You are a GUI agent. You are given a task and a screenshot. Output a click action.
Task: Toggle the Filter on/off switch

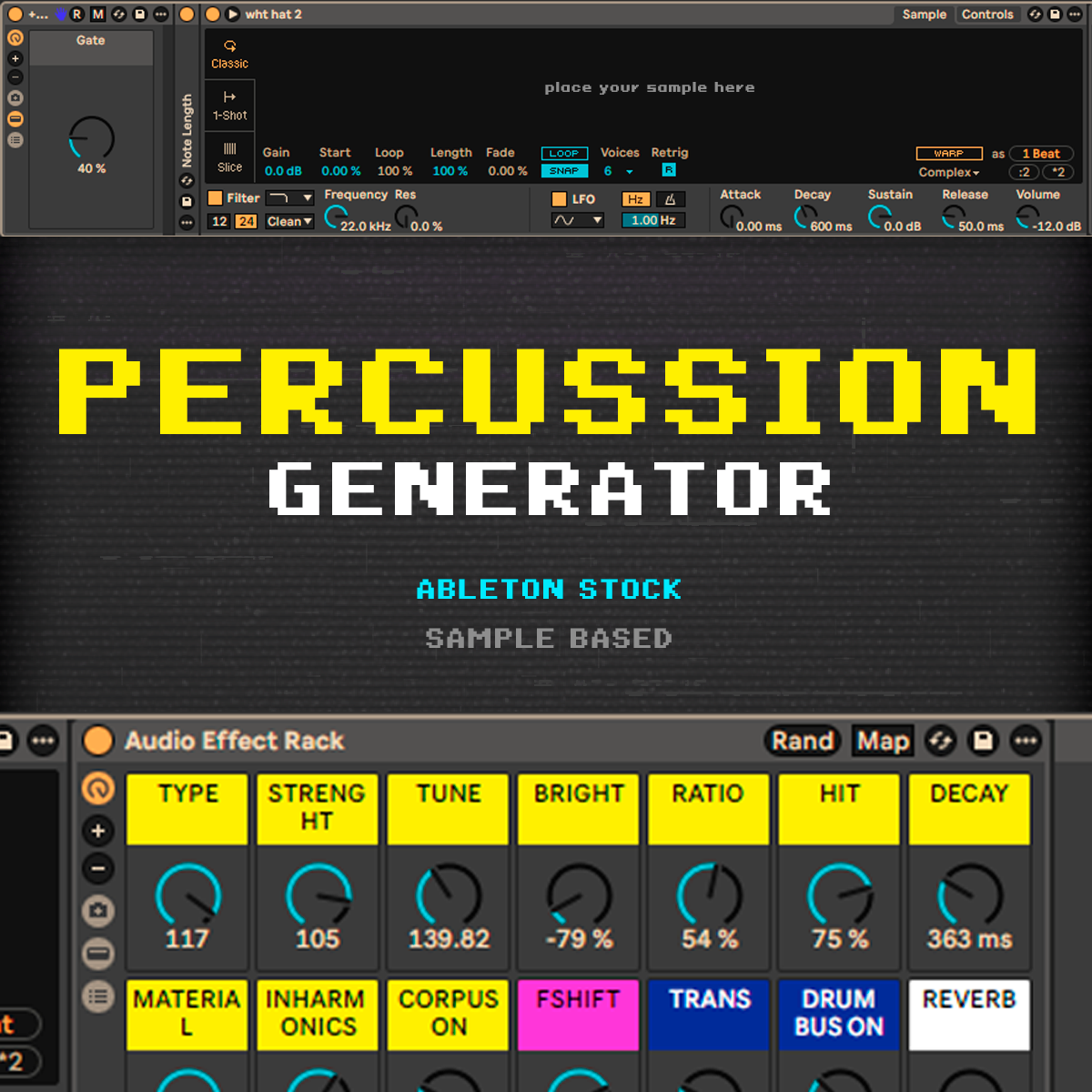coord(216,197)
